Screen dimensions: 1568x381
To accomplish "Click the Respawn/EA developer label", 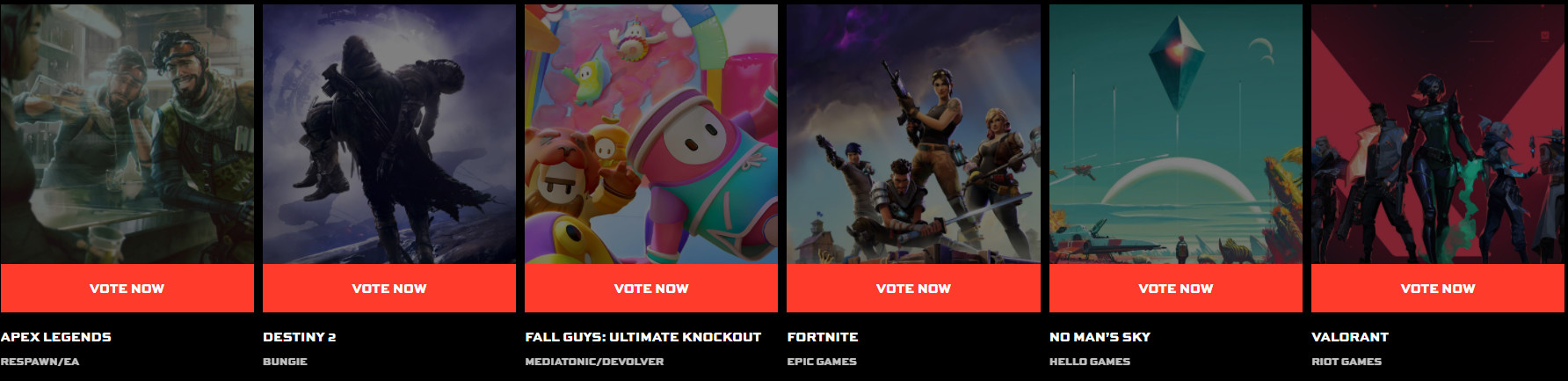I will click(40, 362).
